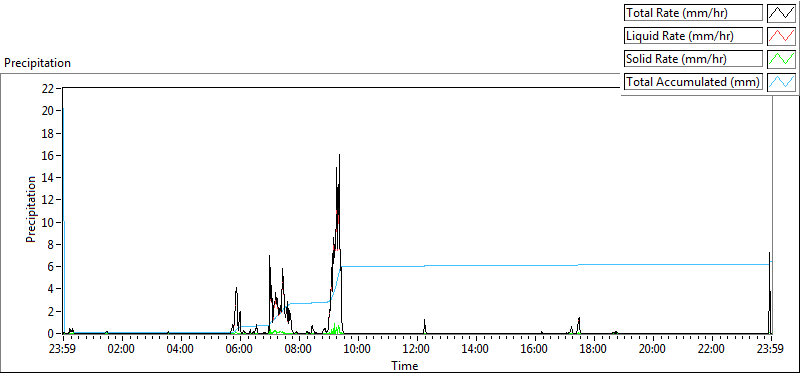This screenshot has width=800, height=373.
Task: Click the Liquid Rate red line icon
Action: click(782, 36)
